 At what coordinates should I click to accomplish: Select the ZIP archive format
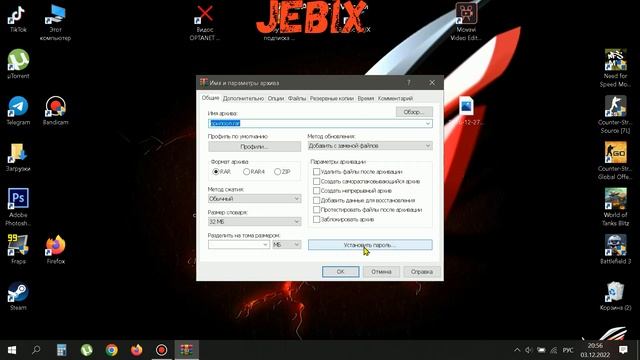[x=282, y=172]
